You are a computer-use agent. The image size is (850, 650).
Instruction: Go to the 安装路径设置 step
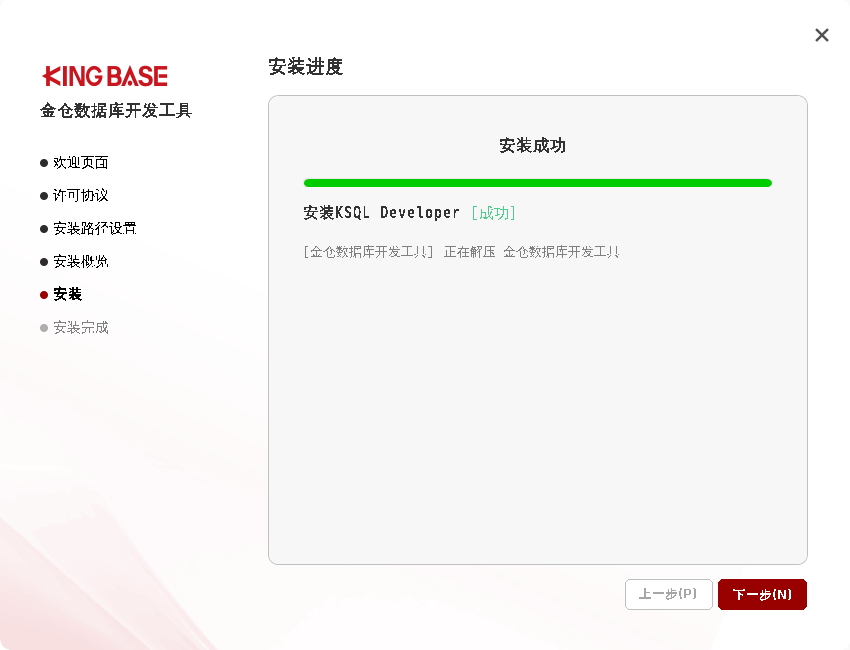click(95, 229)
